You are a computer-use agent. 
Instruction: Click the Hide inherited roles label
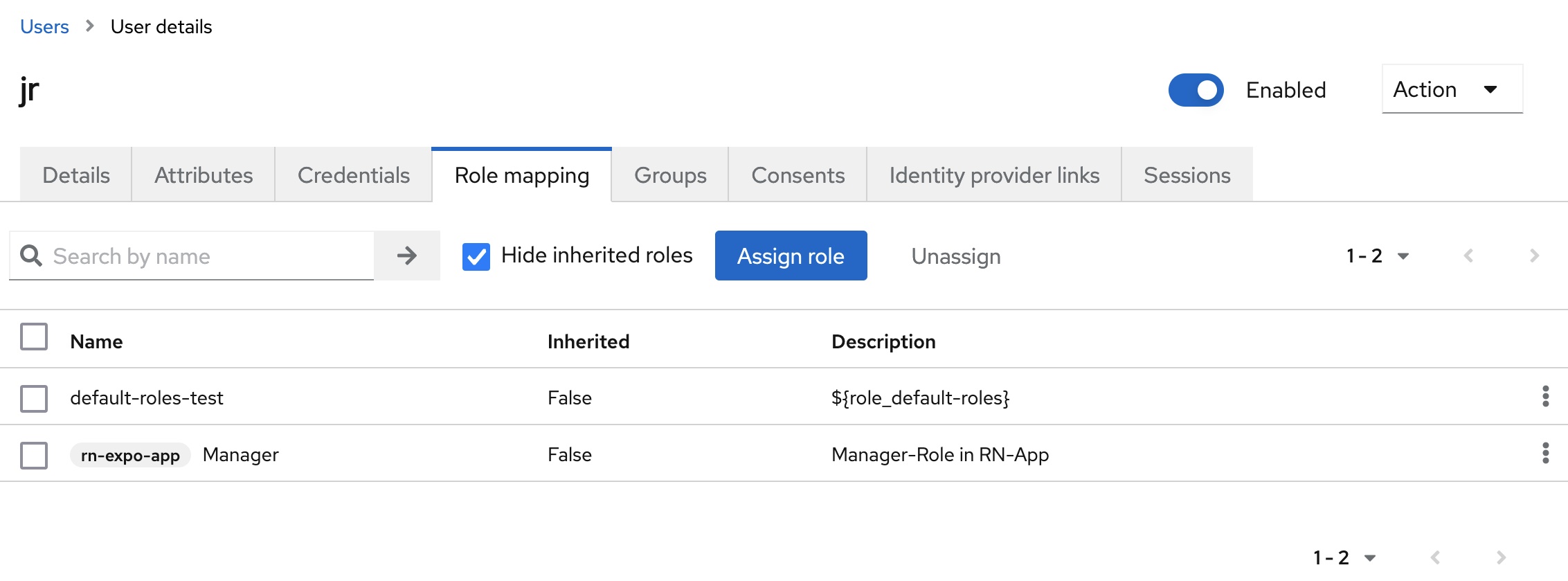[597, 255]
